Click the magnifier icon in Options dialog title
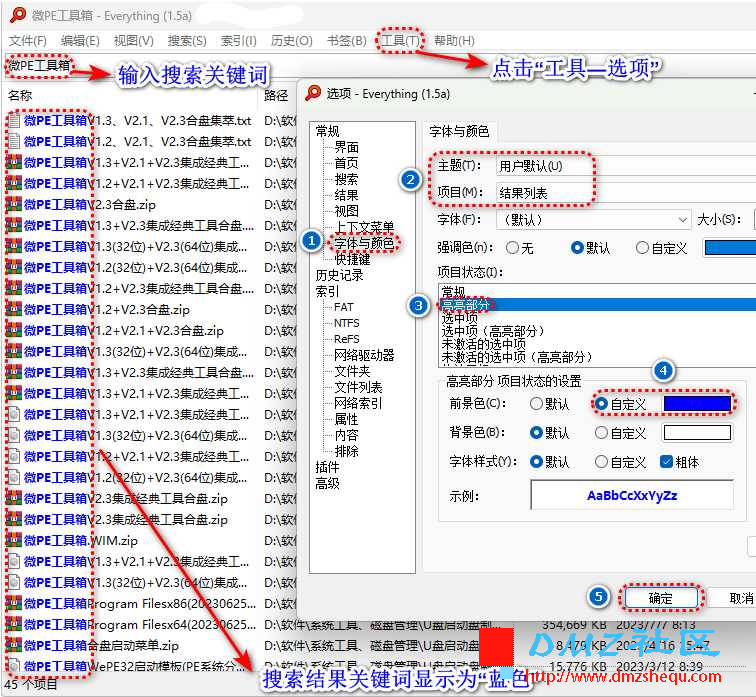 click(313, 93)
